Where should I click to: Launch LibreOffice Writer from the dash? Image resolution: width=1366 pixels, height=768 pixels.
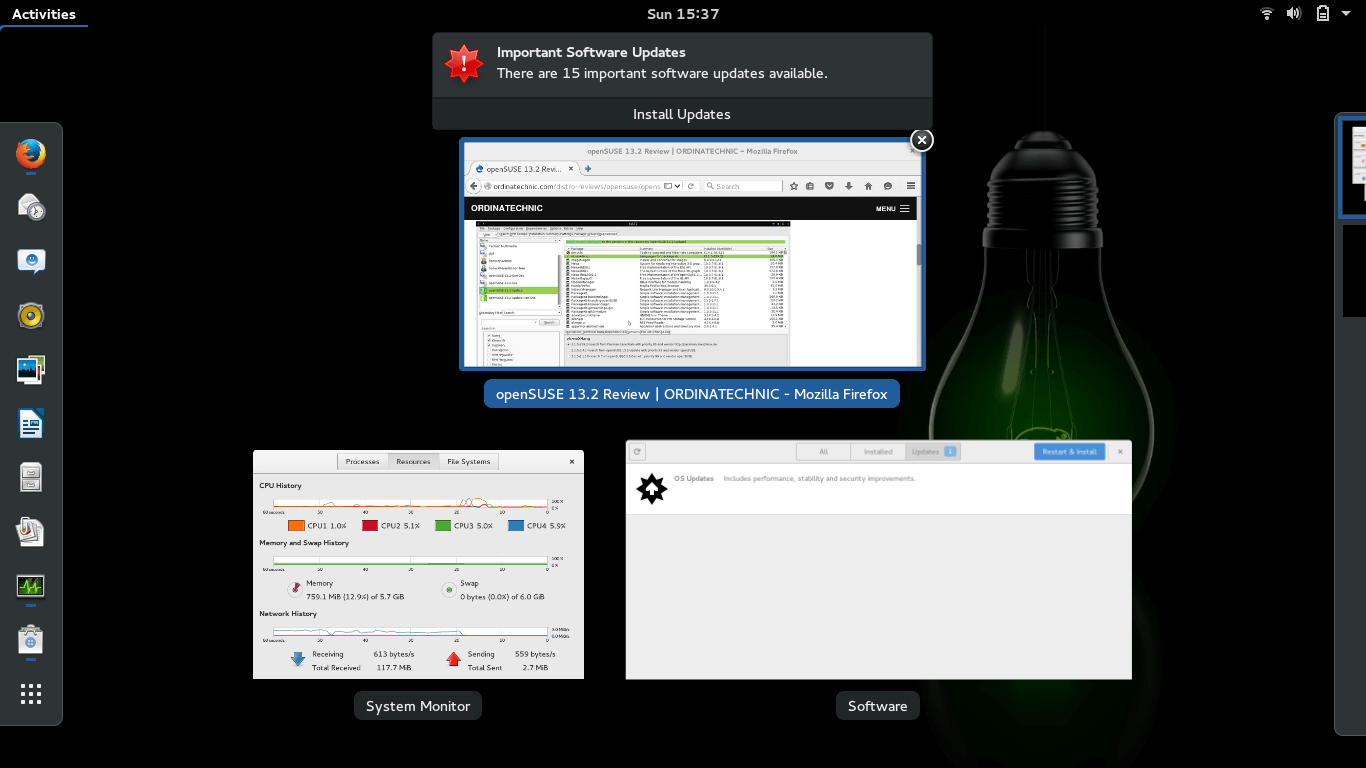coord(31,424)
